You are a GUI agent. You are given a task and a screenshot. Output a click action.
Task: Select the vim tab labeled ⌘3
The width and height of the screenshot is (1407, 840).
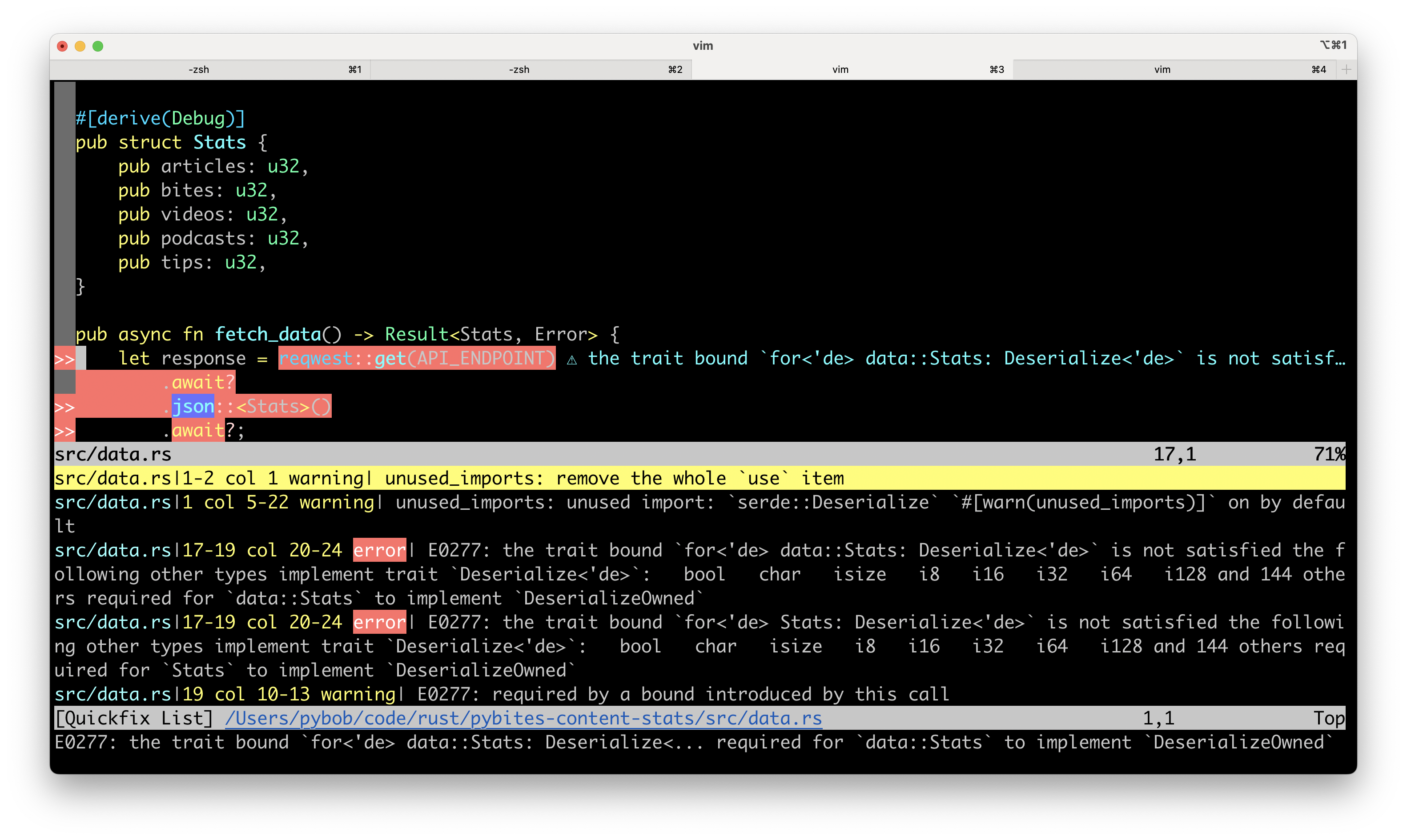pos(852,69)
